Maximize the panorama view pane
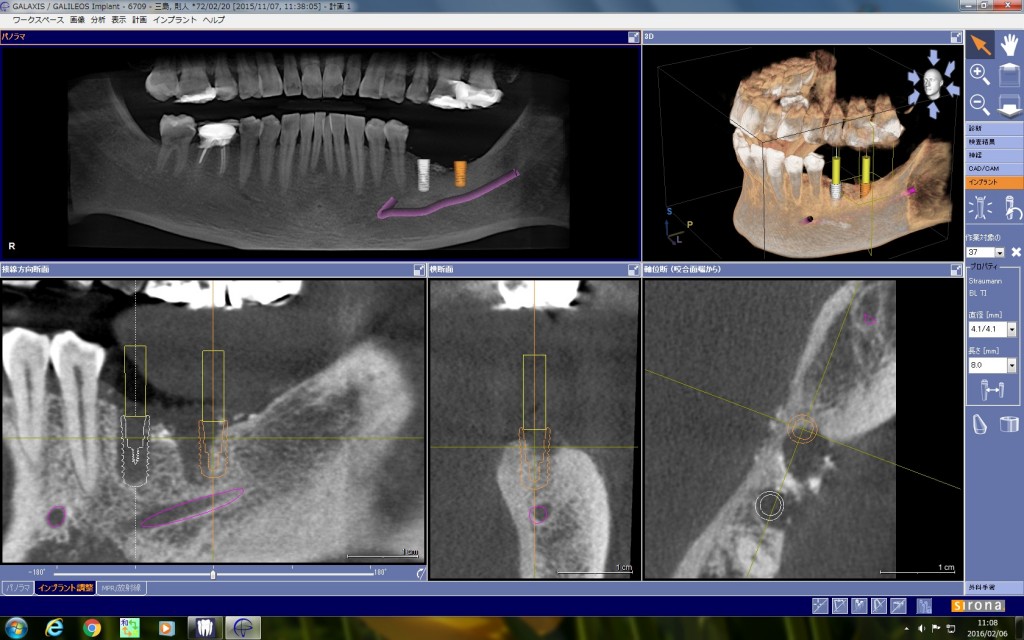This screenshot has width=1024, height=640. point(633,37)
